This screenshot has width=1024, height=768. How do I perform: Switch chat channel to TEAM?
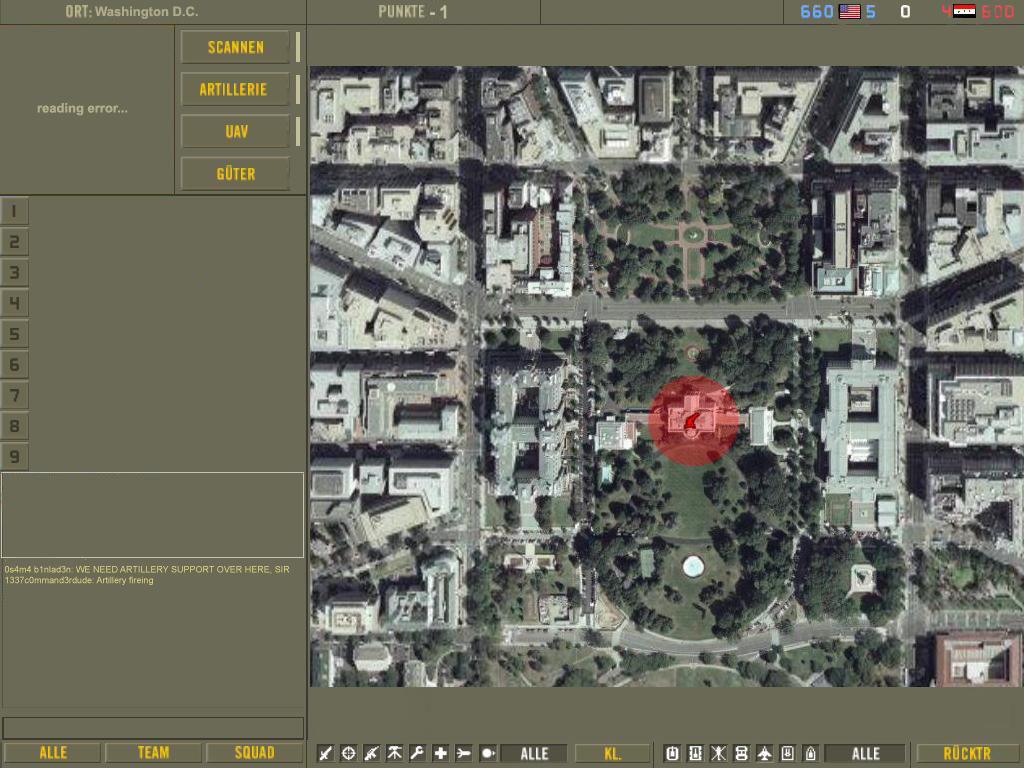pos(153,753)
